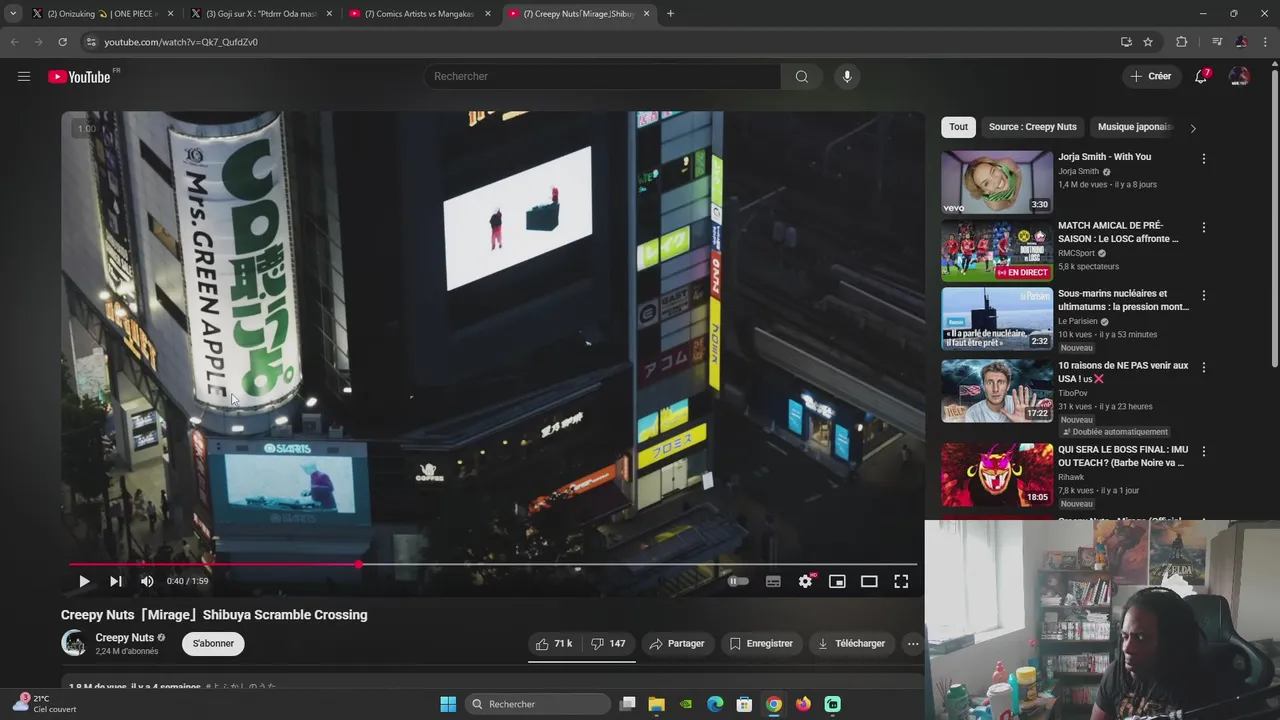The height and width of the screenshot is (720, 1280).
Task: Switch to the Onizuking ONE PIECE tab
Action: click(103, 14)
